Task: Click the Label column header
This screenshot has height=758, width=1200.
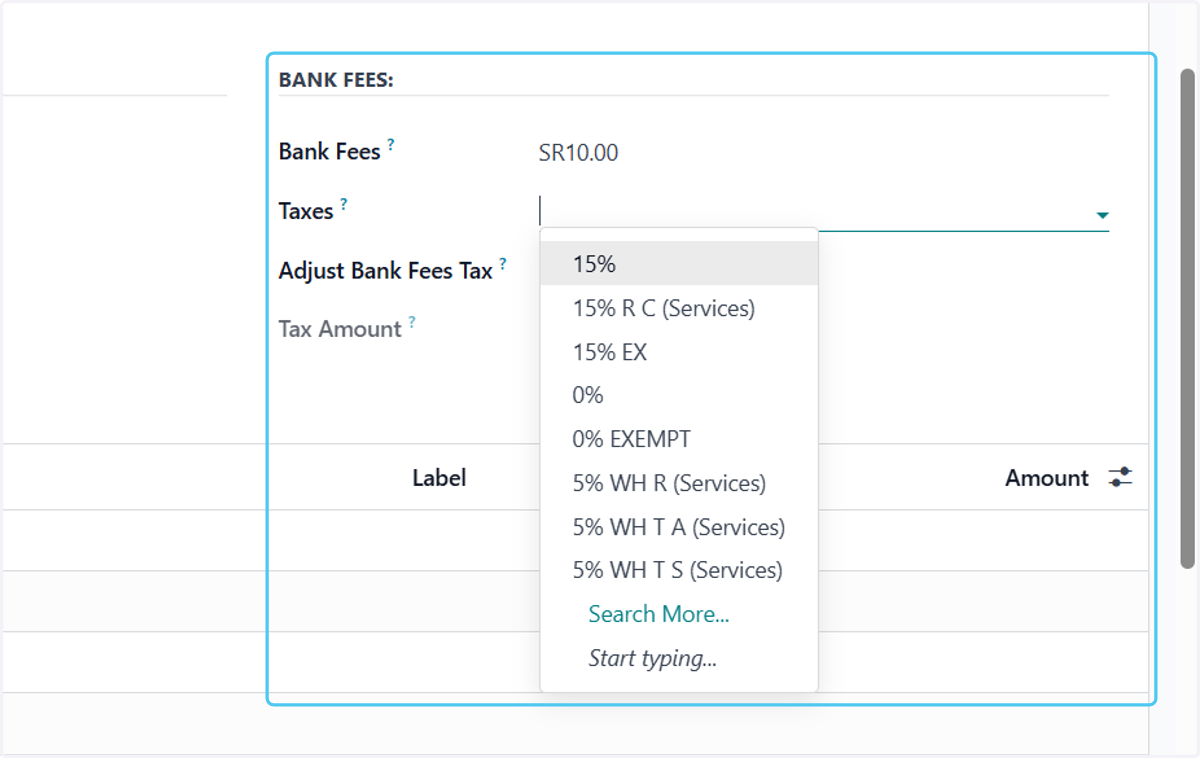Action: point(439,478)
